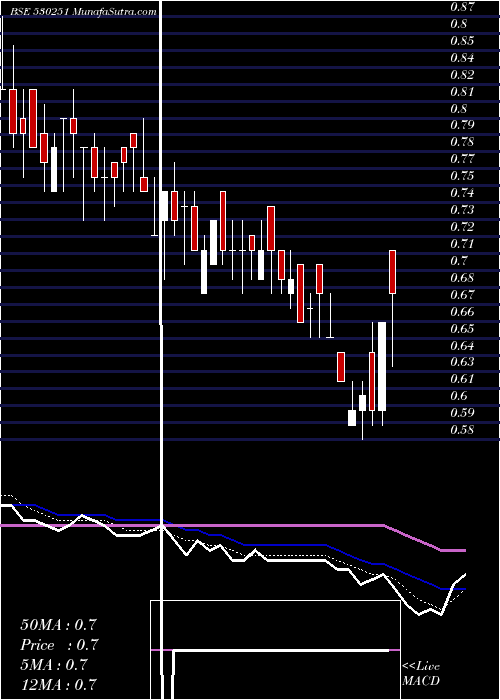500x700 pixels.
Task: Select the 0.73 price axis label
Action: pos(462,210)
